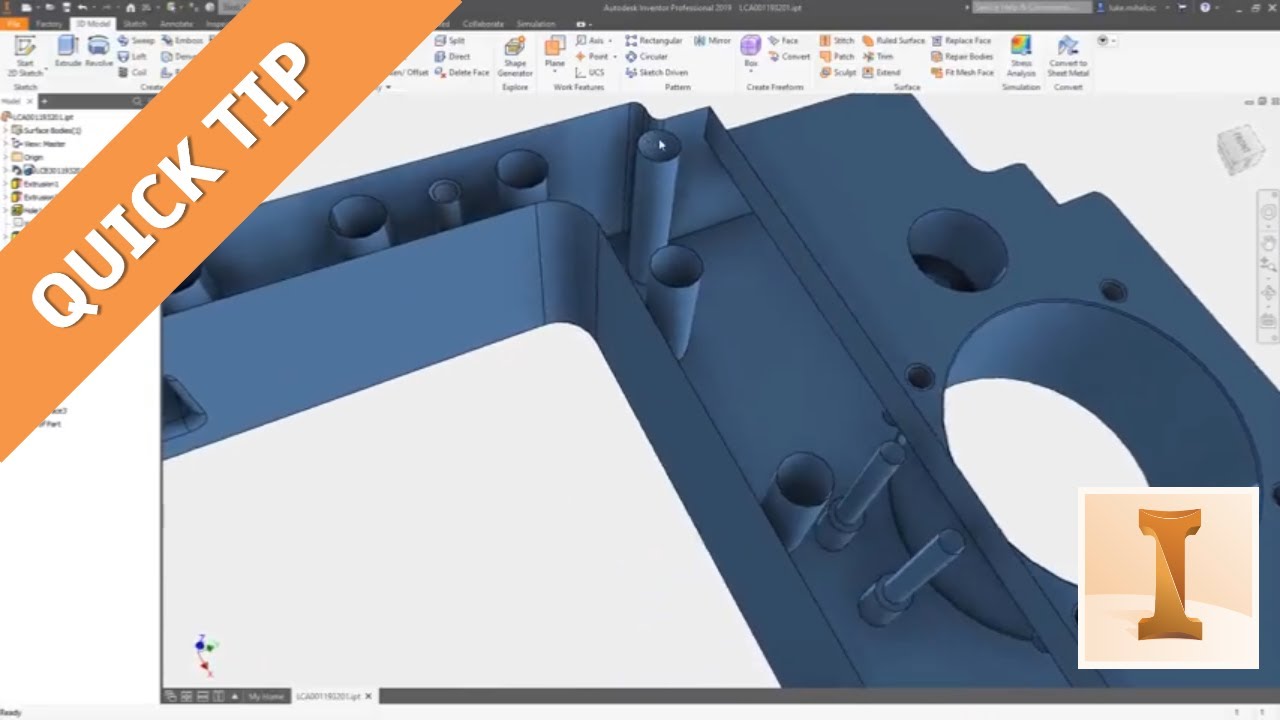Viewport: 1280px width, 720px height.
Task: Choose the Loft feature tool
Action: pos(133,57)
